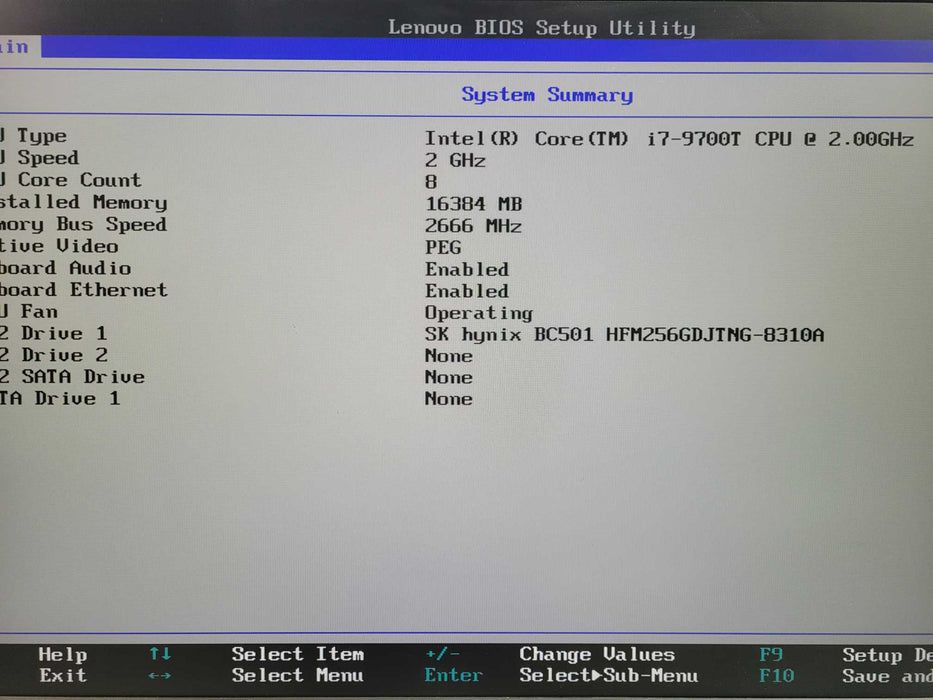This screenshot has height=700, width=933.
Task: Click the up-down arrows key icon
Action: (x=160, y=654)
